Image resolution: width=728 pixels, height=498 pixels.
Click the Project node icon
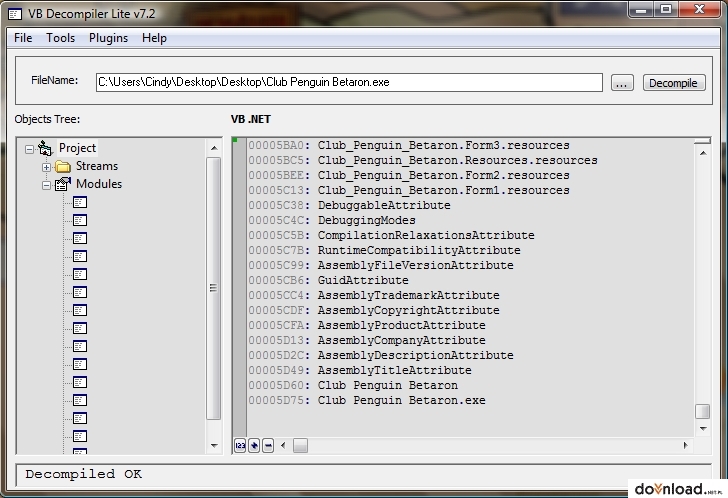coord(45,148)
